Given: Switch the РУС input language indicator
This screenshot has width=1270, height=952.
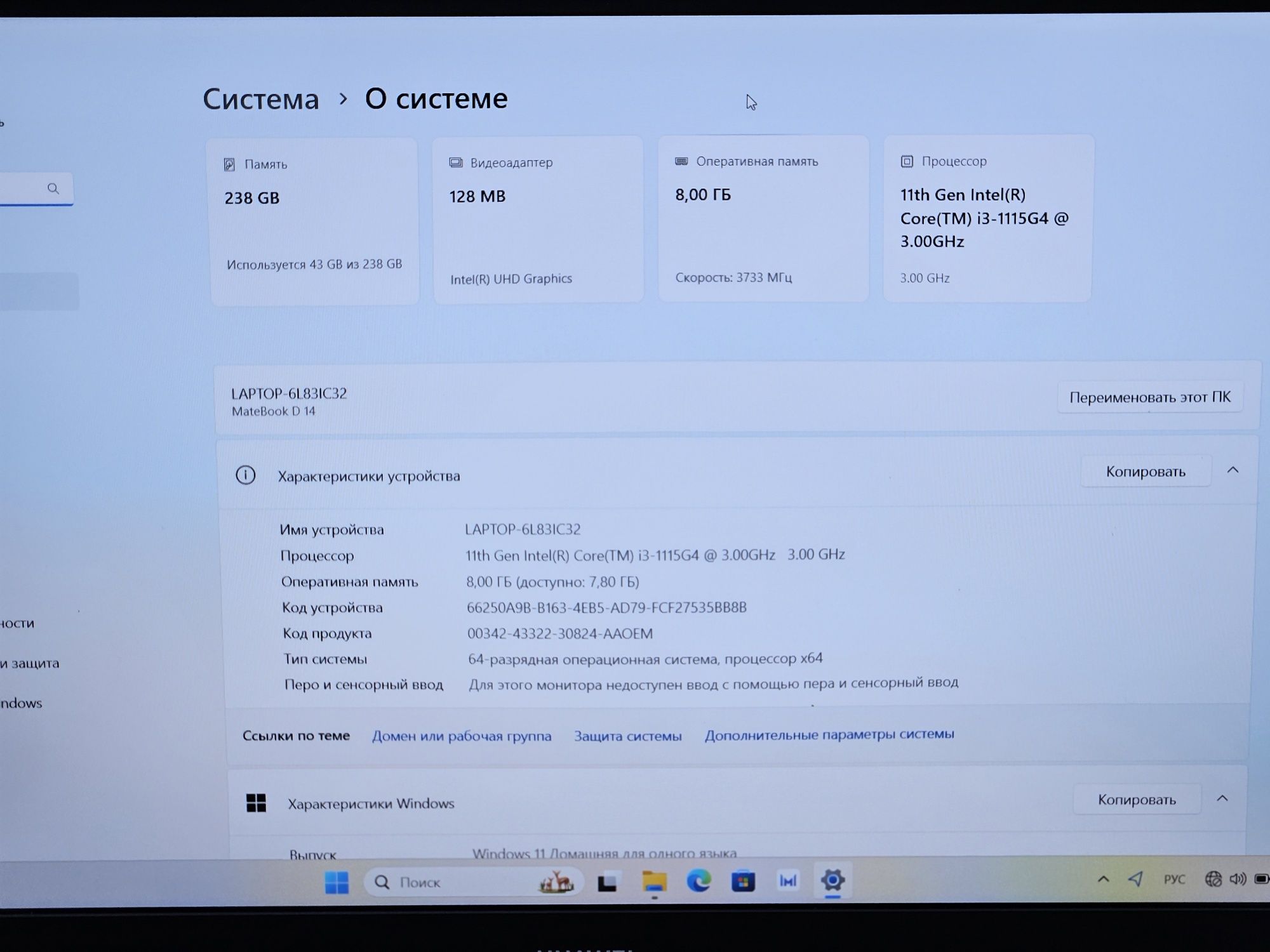Looking at the screenshot, I should click(1174, 880).
